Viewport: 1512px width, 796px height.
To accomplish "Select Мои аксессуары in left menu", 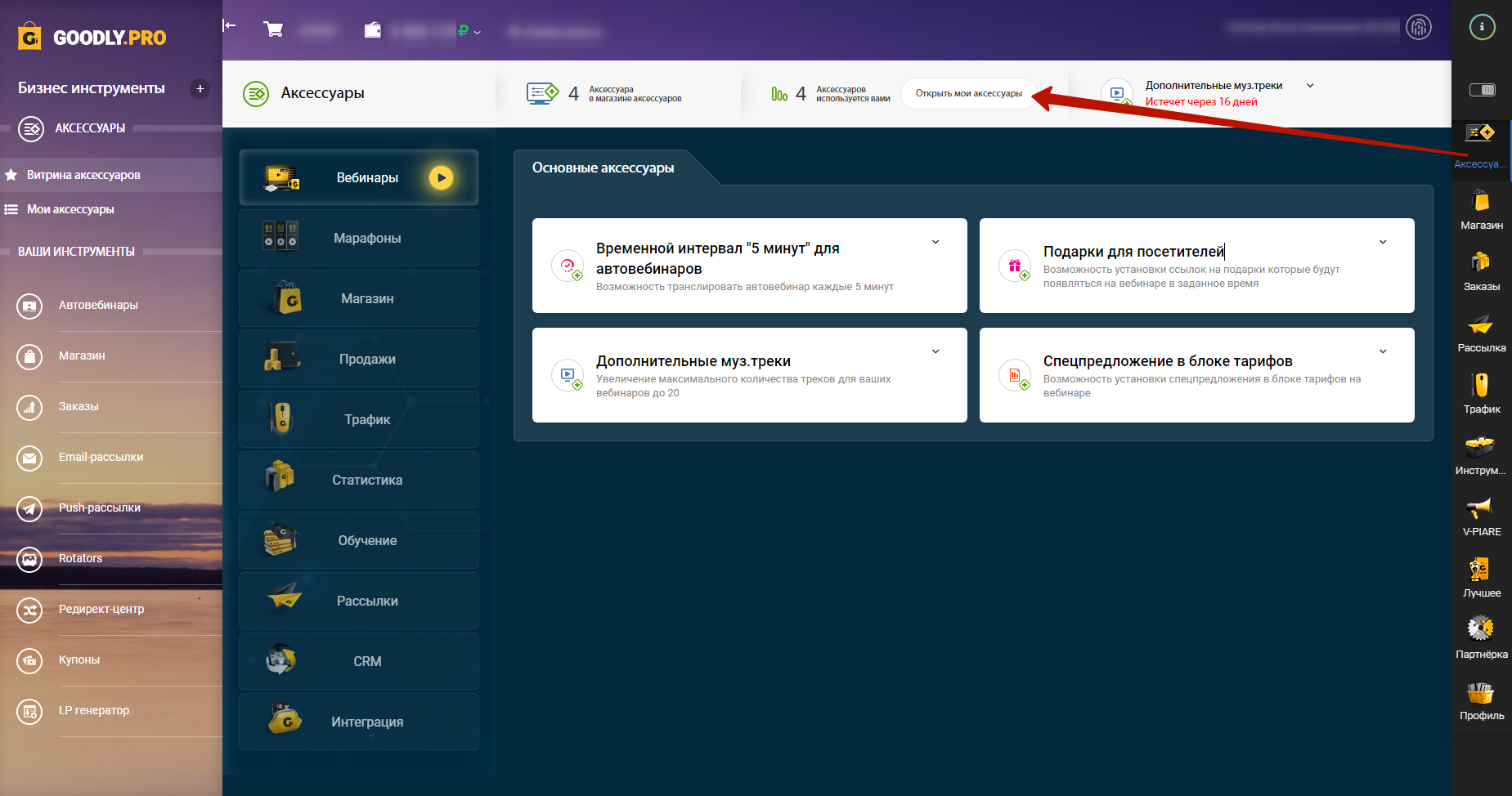I will click(x=70, y=209).
